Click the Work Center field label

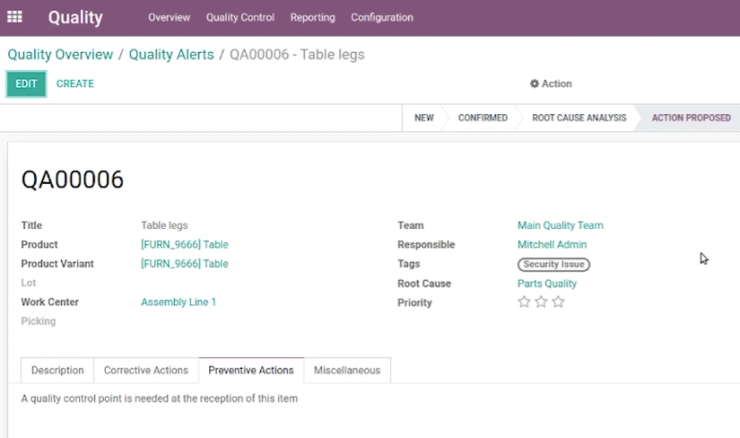pyautogui.click(x=50, y=302)
